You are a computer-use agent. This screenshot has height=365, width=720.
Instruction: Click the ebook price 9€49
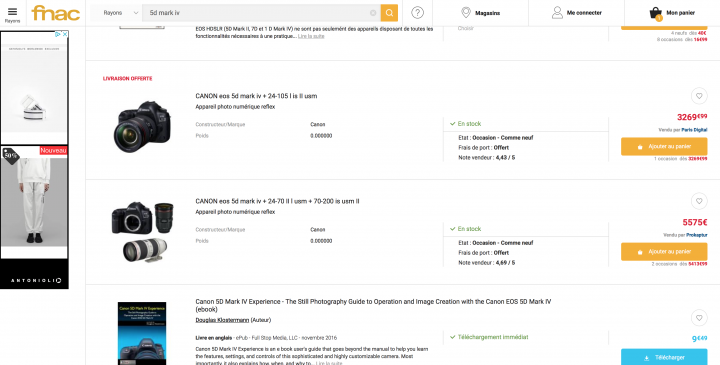(x=699, y=339)
